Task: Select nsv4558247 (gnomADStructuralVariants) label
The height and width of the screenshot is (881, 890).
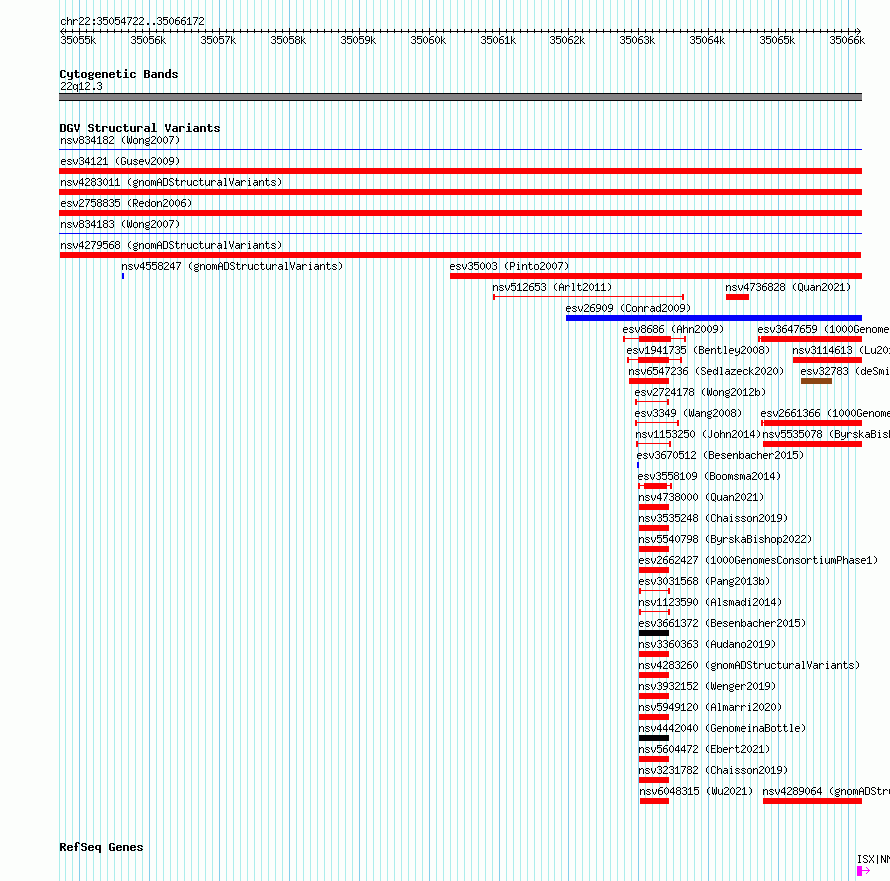Action: click(232, 266)
